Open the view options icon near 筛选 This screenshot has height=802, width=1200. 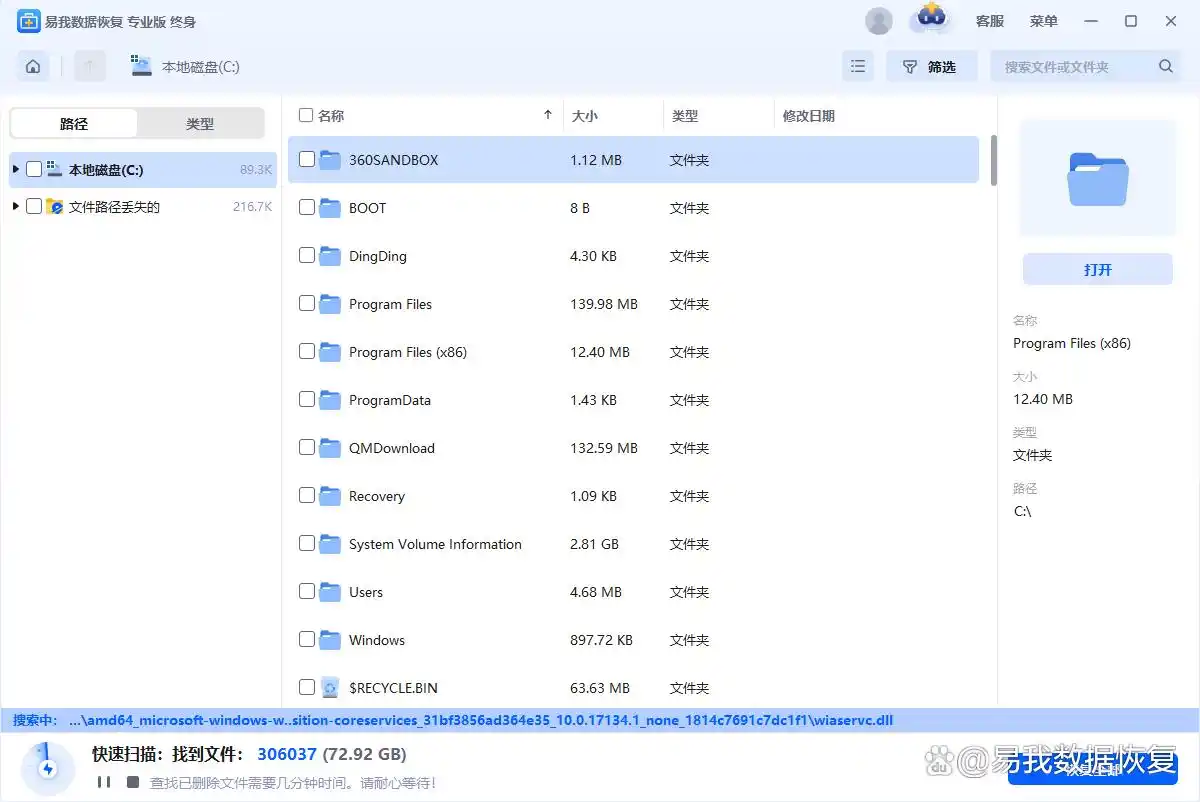pos(858,65)
